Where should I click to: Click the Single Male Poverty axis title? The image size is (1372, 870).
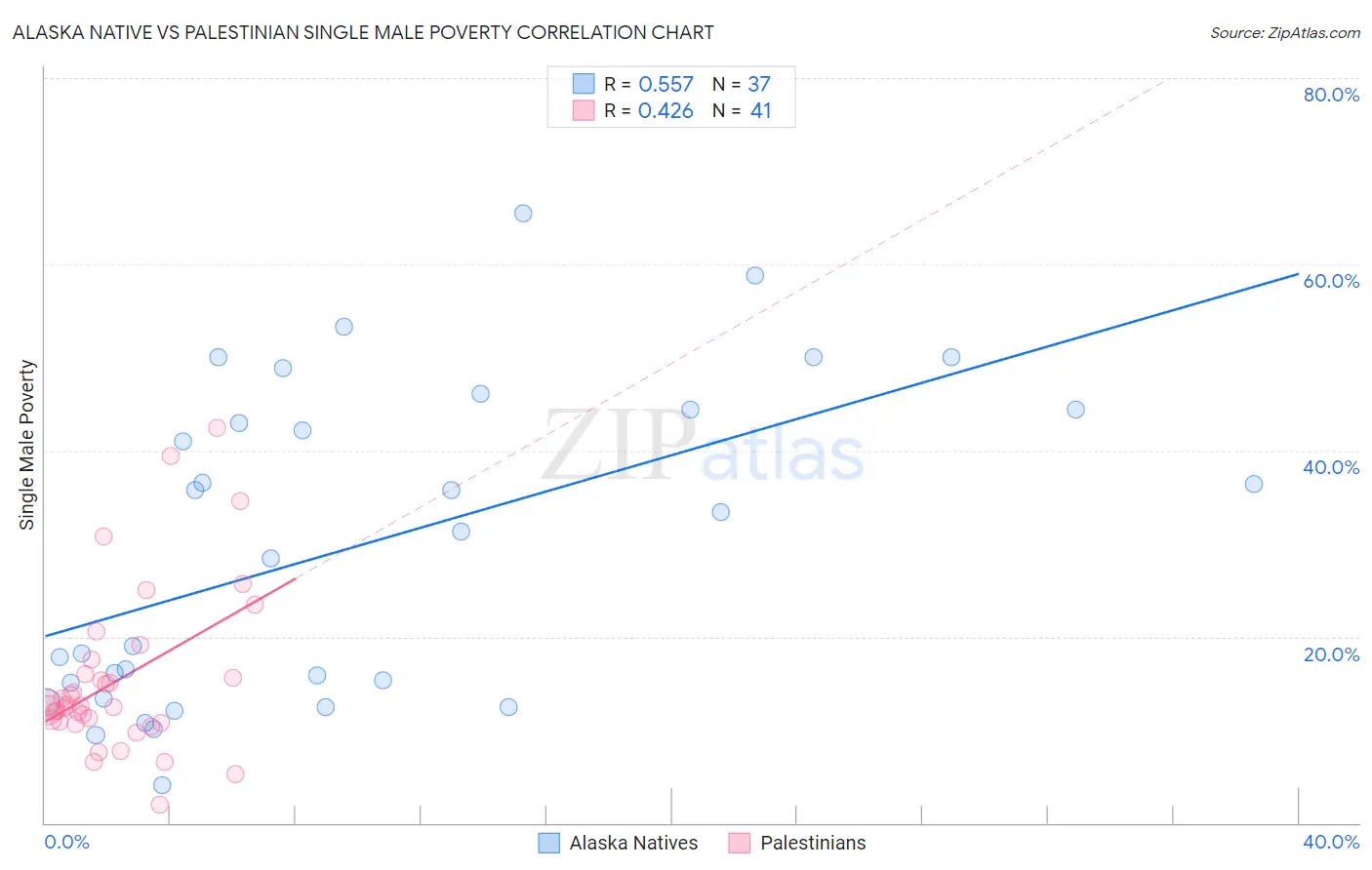[x=27, y=445]
